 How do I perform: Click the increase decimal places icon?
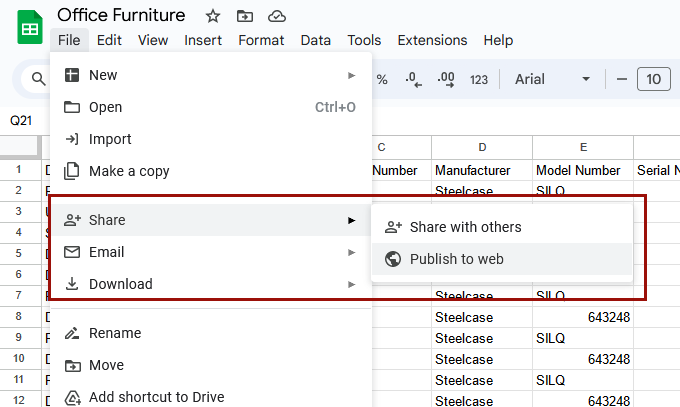(x=446, y=80)
